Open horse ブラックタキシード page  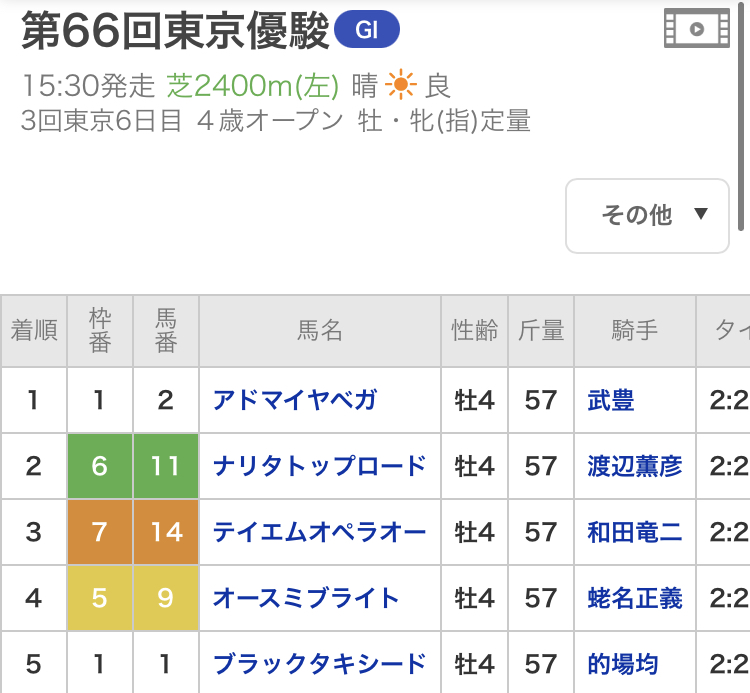pos(319,663)
